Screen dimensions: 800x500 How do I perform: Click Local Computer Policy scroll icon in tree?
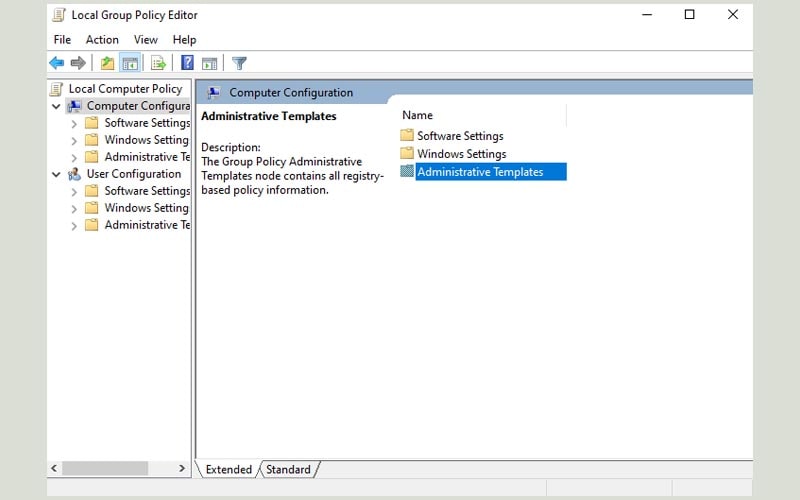(x=57, y=89)
